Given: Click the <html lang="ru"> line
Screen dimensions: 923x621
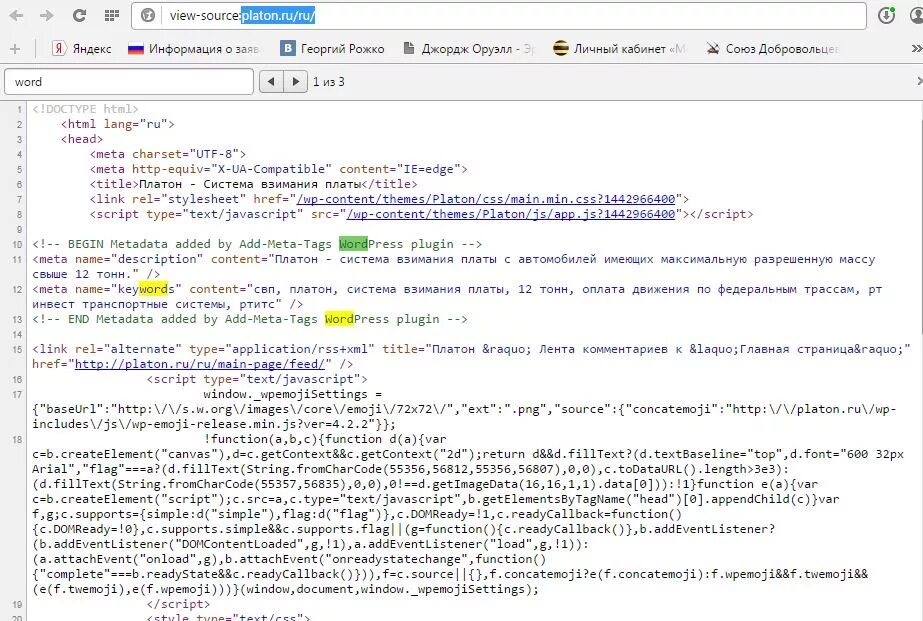Looking at the screenshot, I should (118, 124).
